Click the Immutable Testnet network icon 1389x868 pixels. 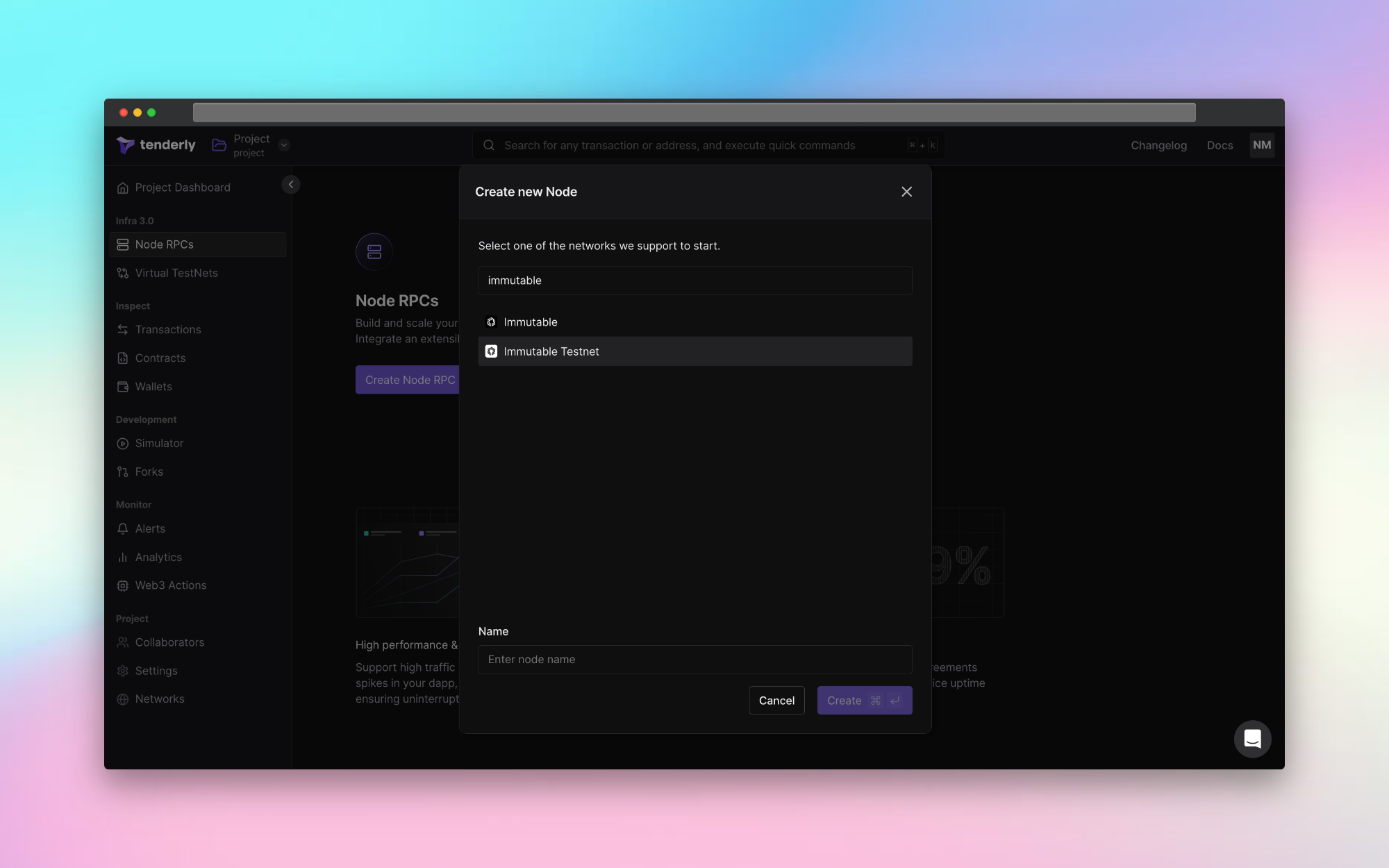tap(491, 351)
